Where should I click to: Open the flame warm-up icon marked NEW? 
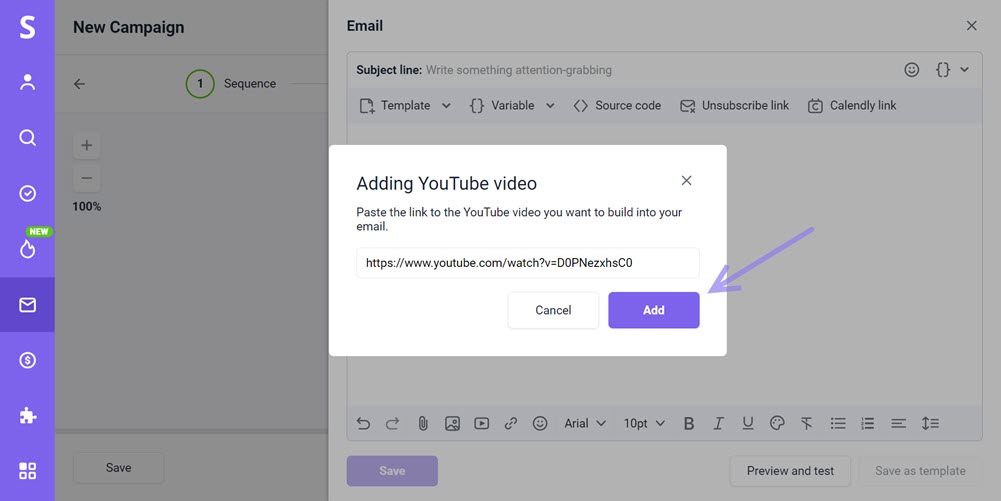coord(27,249)
